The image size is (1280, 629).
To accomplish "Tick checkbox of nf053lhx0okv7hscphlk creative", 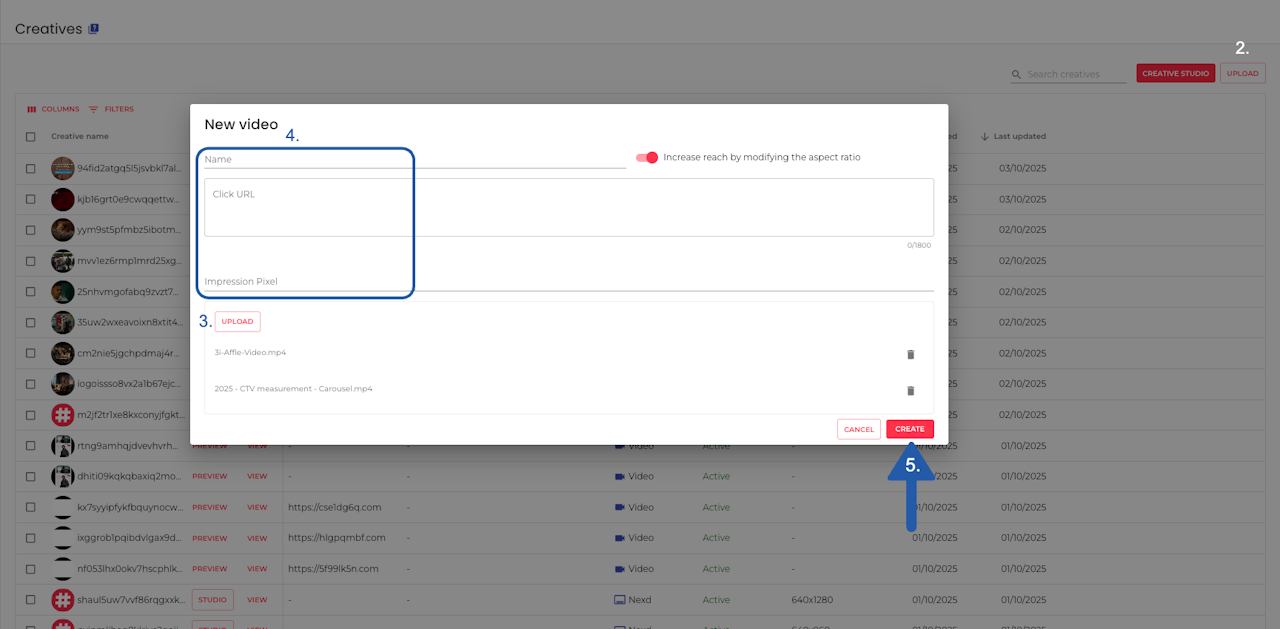I will coord(31,569).
